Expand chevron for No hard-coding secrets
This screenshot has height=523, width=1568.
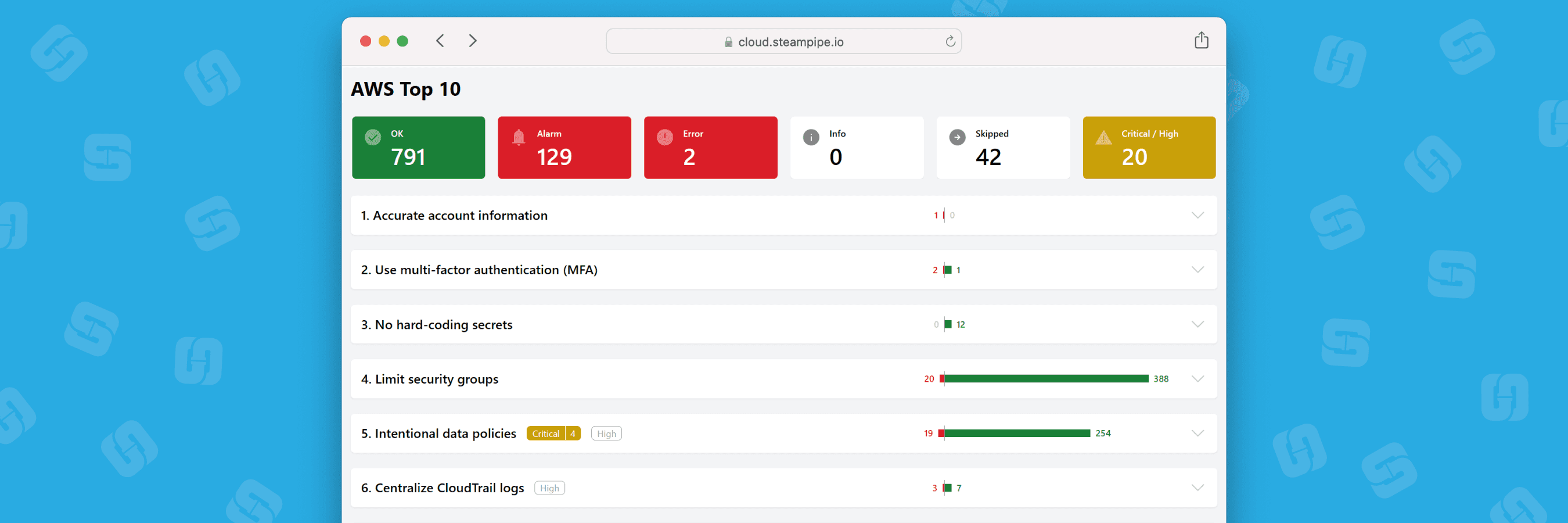point(1197,324)
